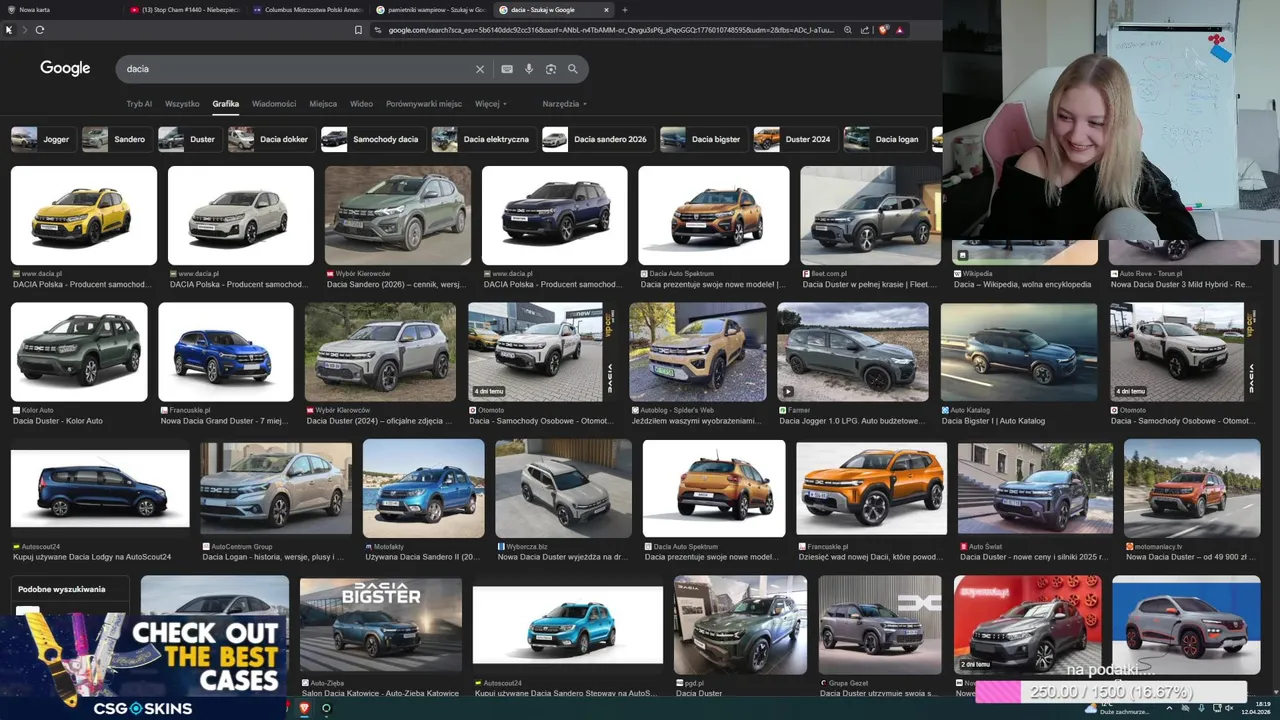Open the yellow Dacia car thumbnail from dacia.pl
This screenshot has width=1280, height=720.
(x=84, y=215)
